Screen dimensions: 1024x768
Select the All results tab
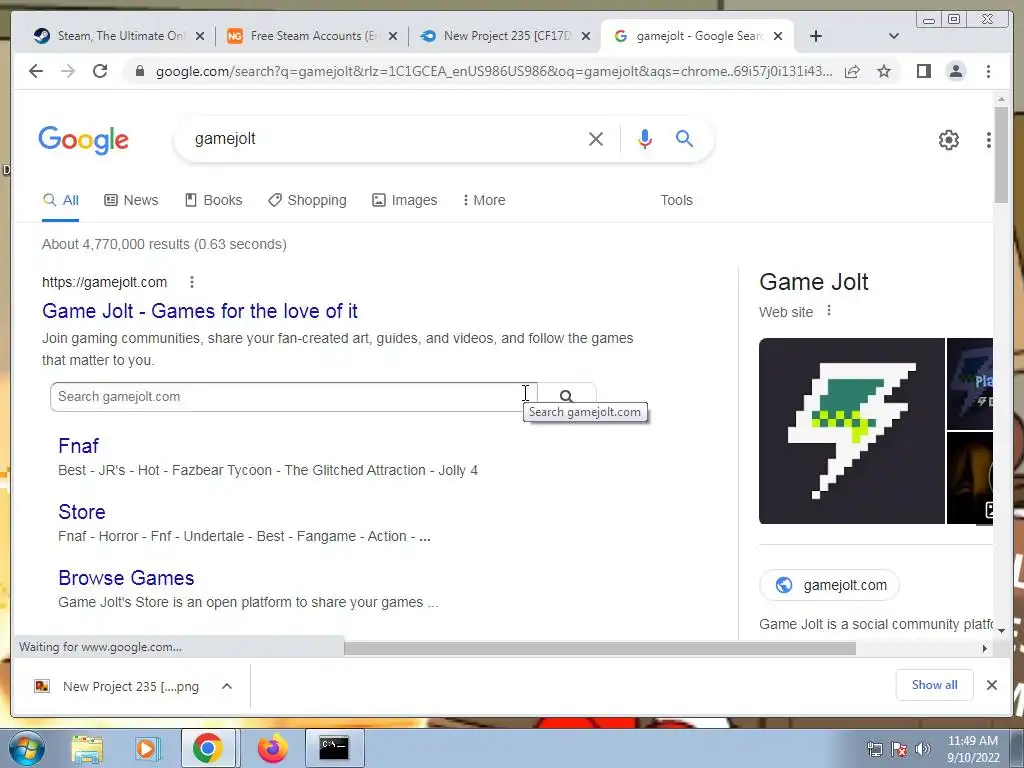coord(61,200)
